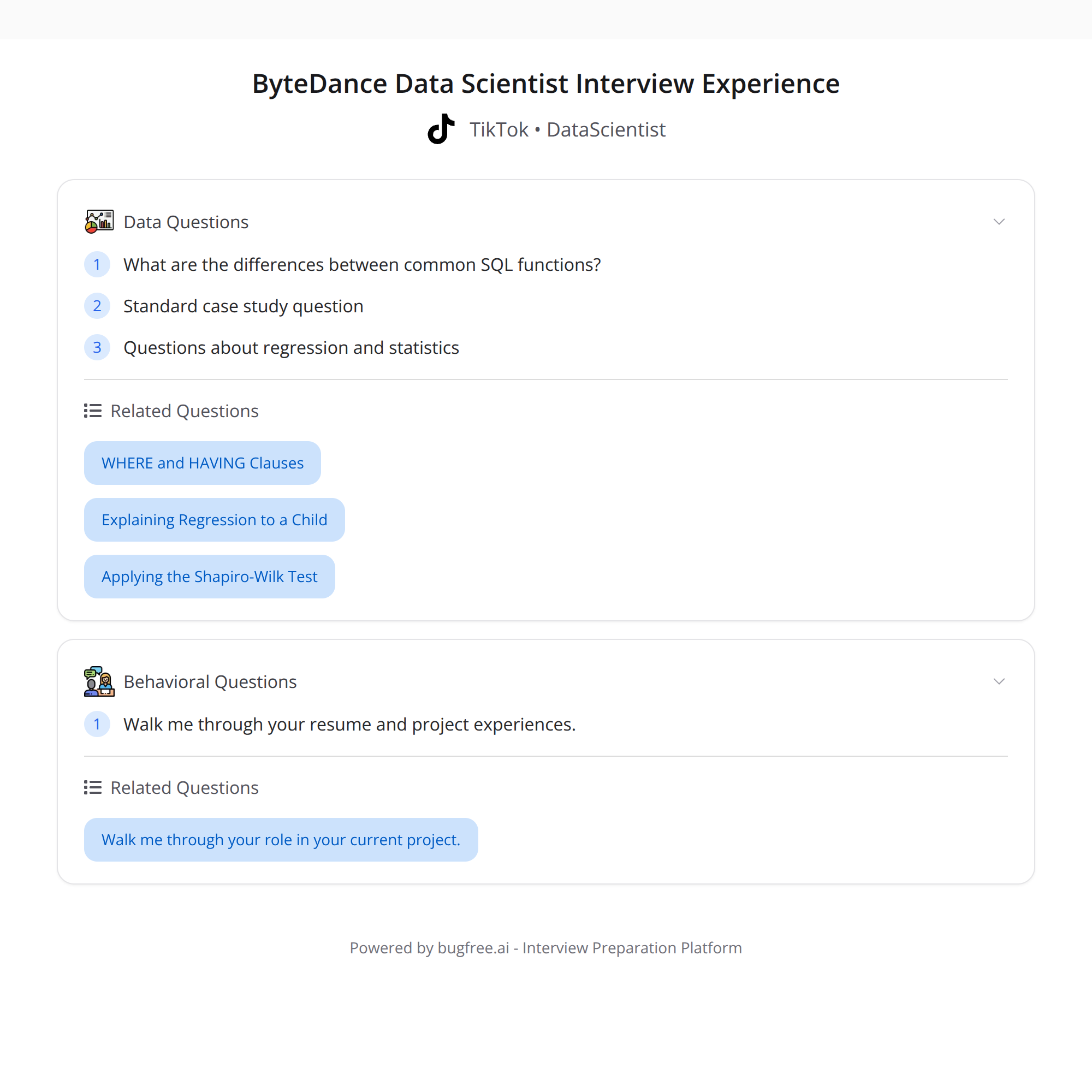This screenshot has height=1092, width=1092.
Task: Open Applying the Shapiro-Wilk Test
Action: point(209,577)
